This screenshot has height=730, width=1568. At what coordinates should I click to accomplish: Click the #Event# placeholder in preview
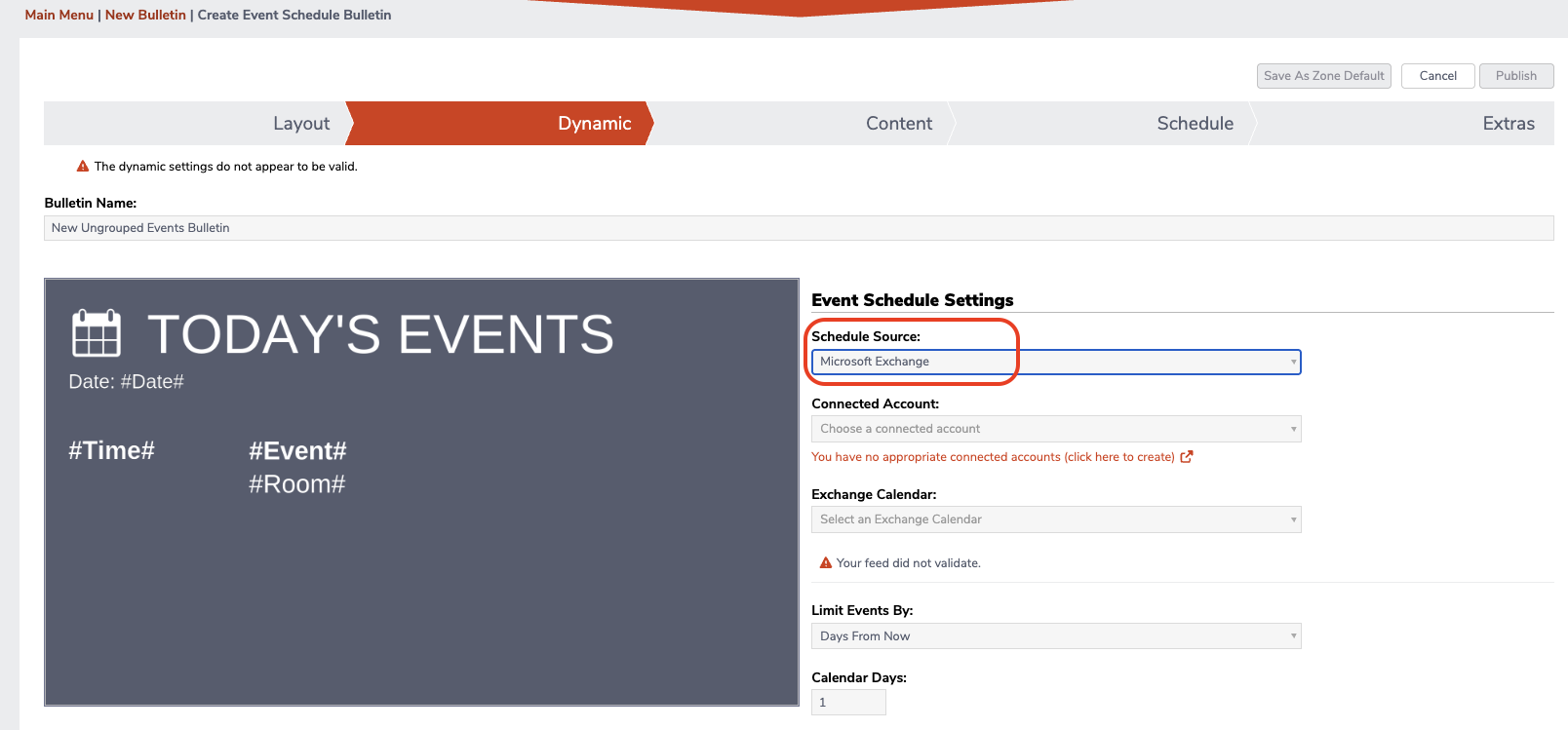click(297, 451)
